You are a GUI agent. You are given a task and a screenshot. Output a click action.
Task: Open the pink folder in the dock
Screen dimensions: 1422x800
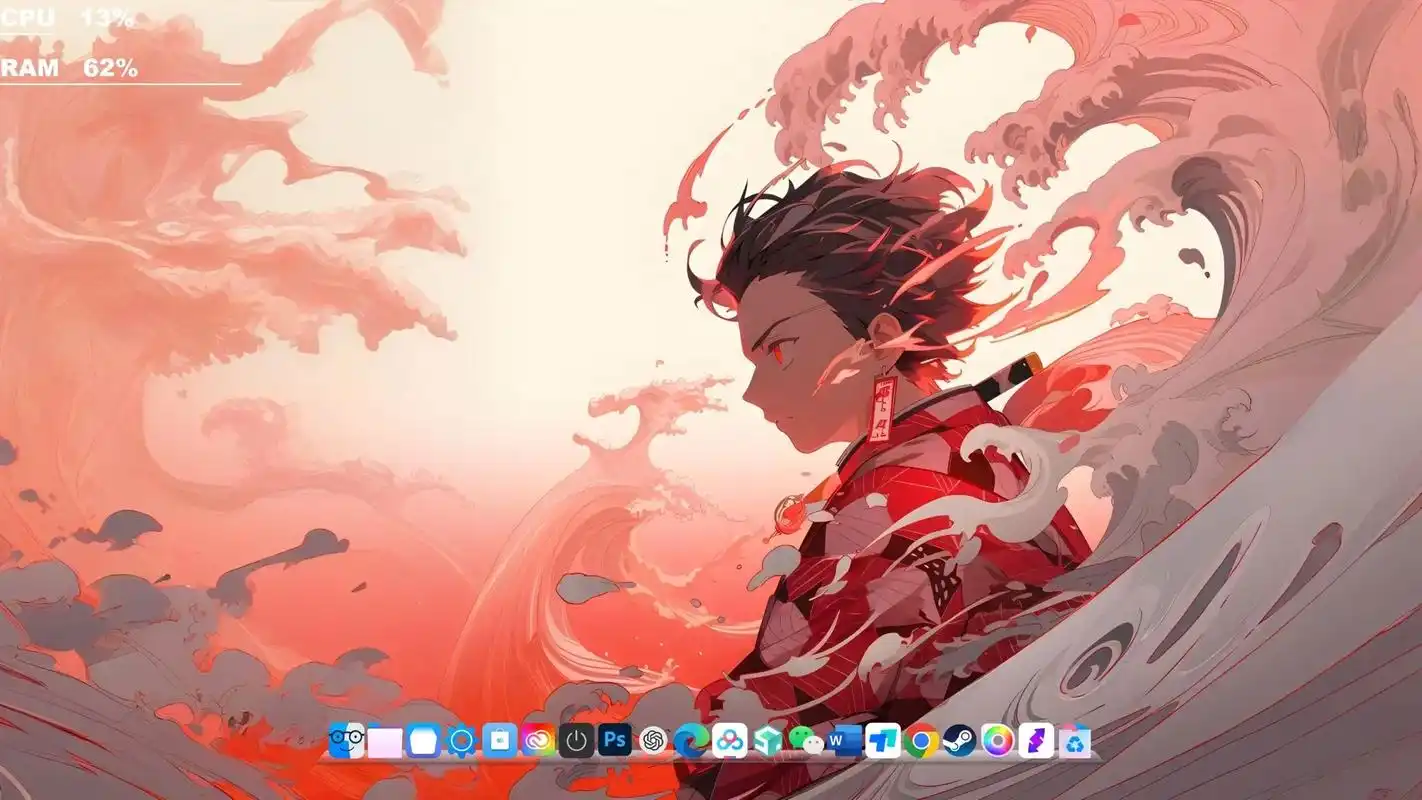[x=385, y=741]
